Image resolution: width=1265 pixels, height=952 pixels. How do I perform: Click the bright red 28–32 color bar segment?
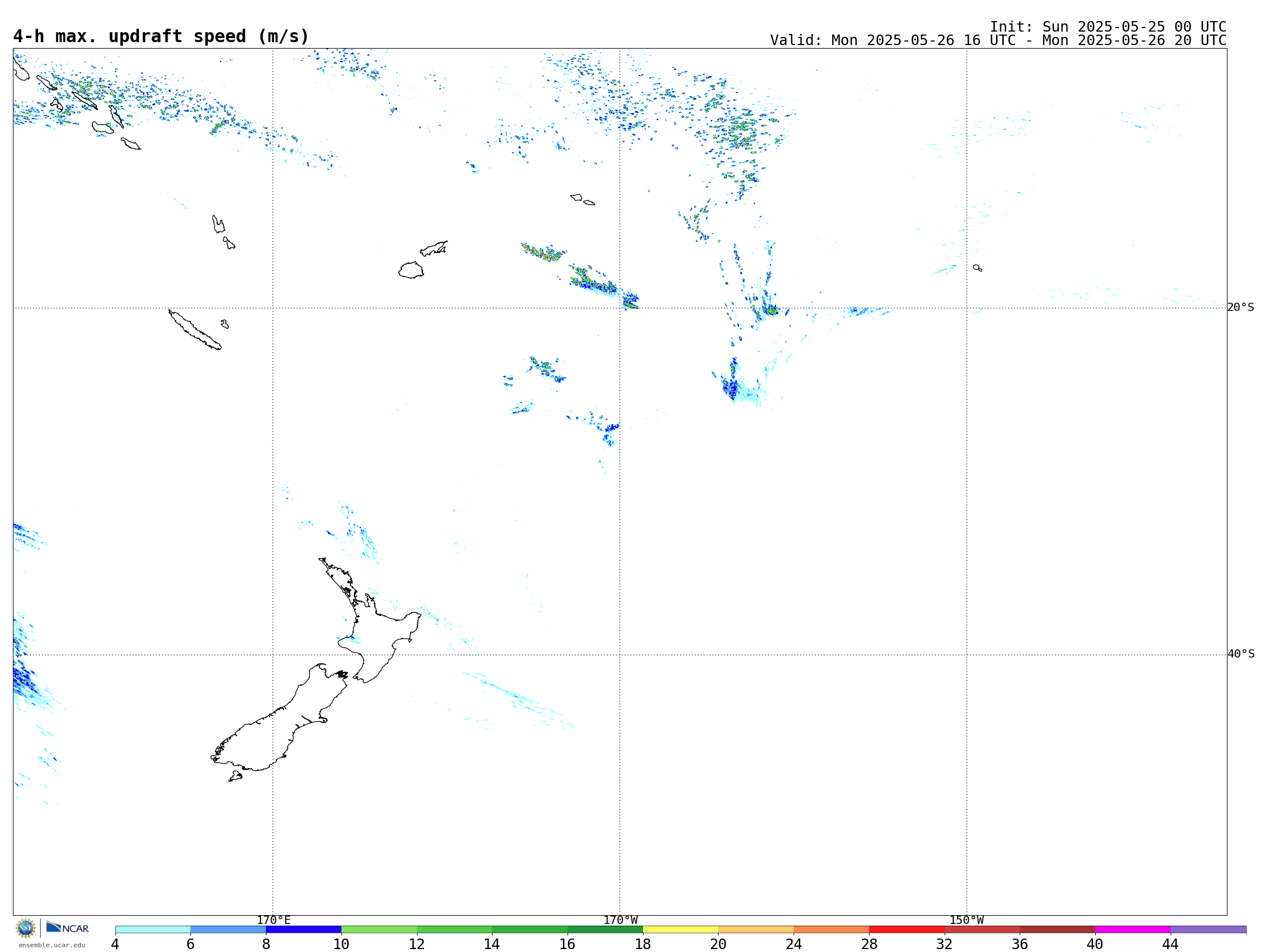pos(907,930)
